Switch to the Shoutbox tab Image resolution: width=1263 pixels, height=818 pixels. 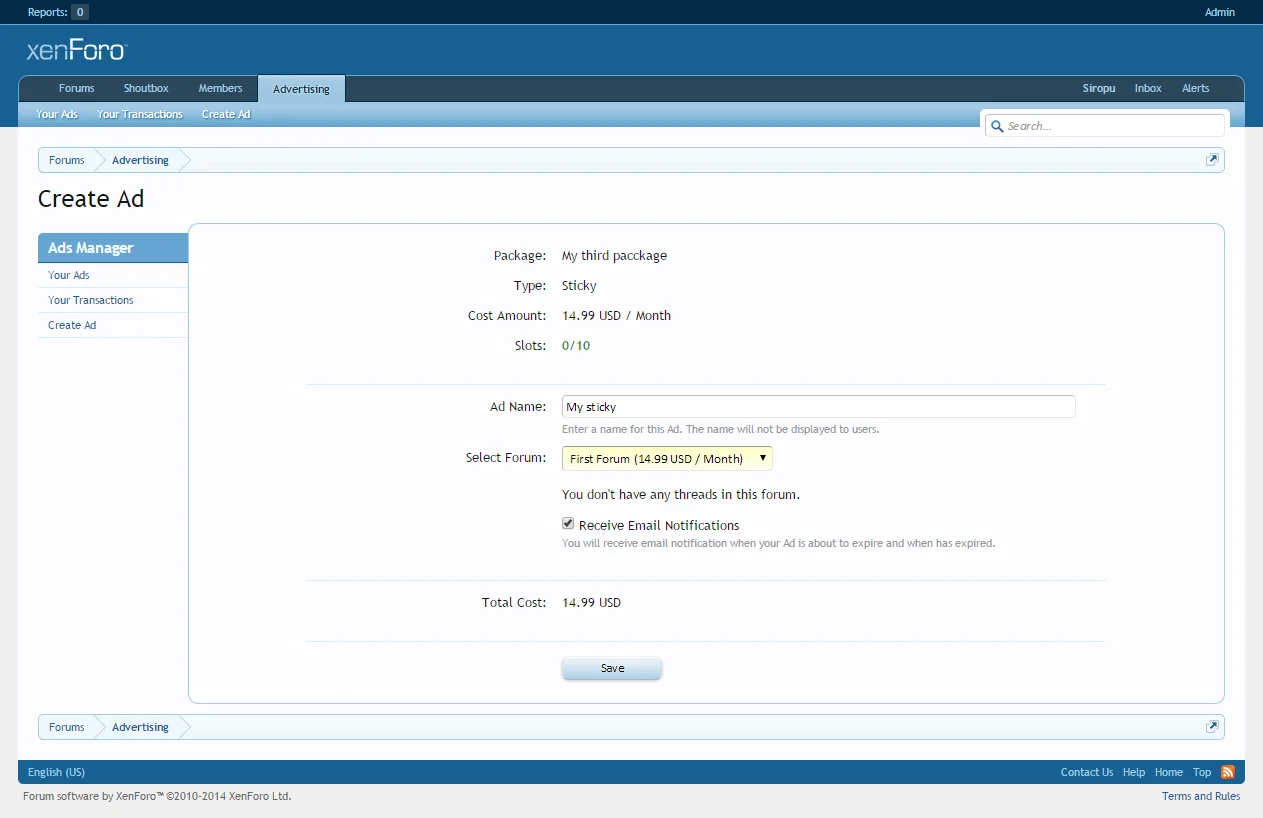click(145, 88)
